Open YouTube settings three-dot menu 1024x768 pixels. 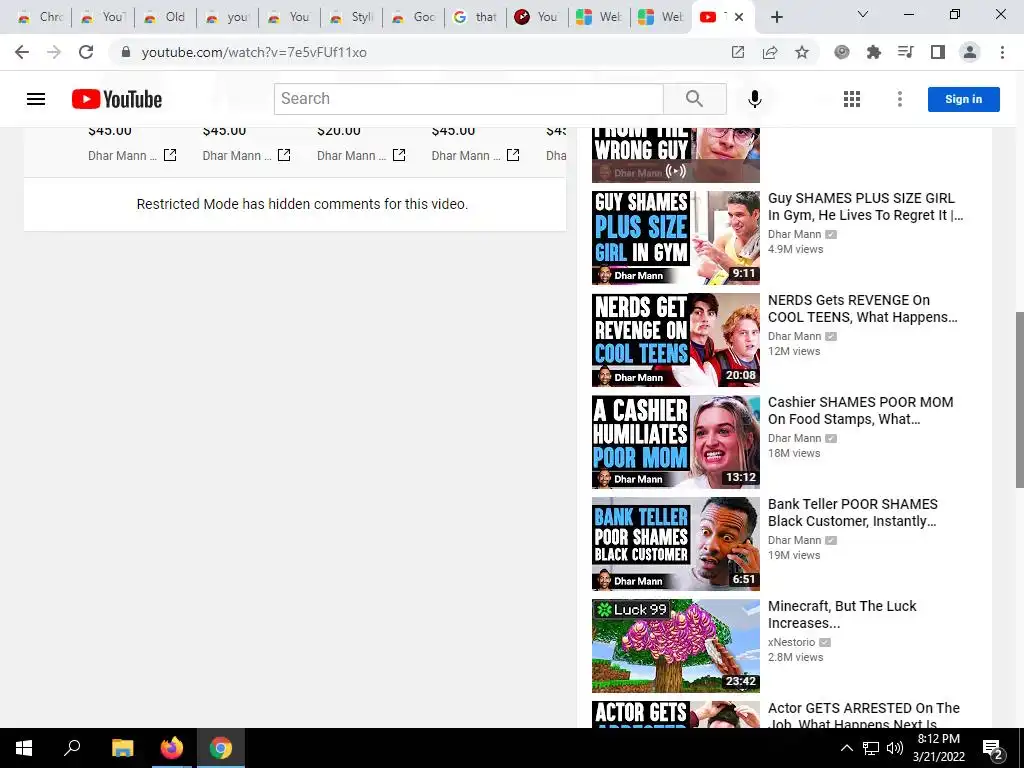click(900, 99)
